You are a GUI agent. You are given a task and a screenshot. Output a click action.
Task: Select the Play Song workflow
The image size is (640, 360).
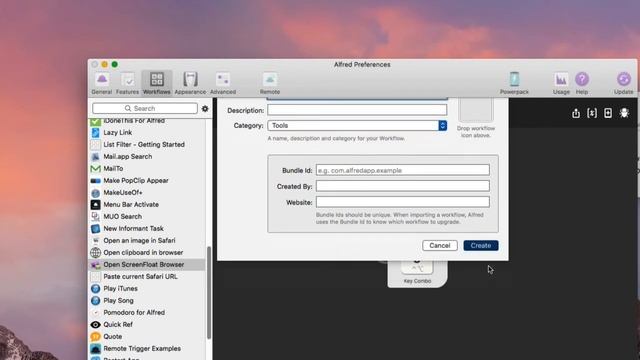(x=147, y=300)
